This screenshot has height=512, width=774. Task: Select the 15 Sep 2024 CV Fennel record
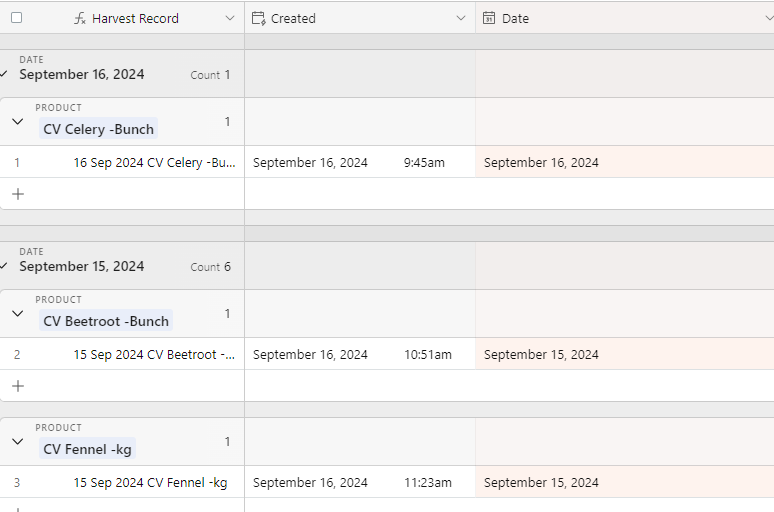(x=151, y=482)
